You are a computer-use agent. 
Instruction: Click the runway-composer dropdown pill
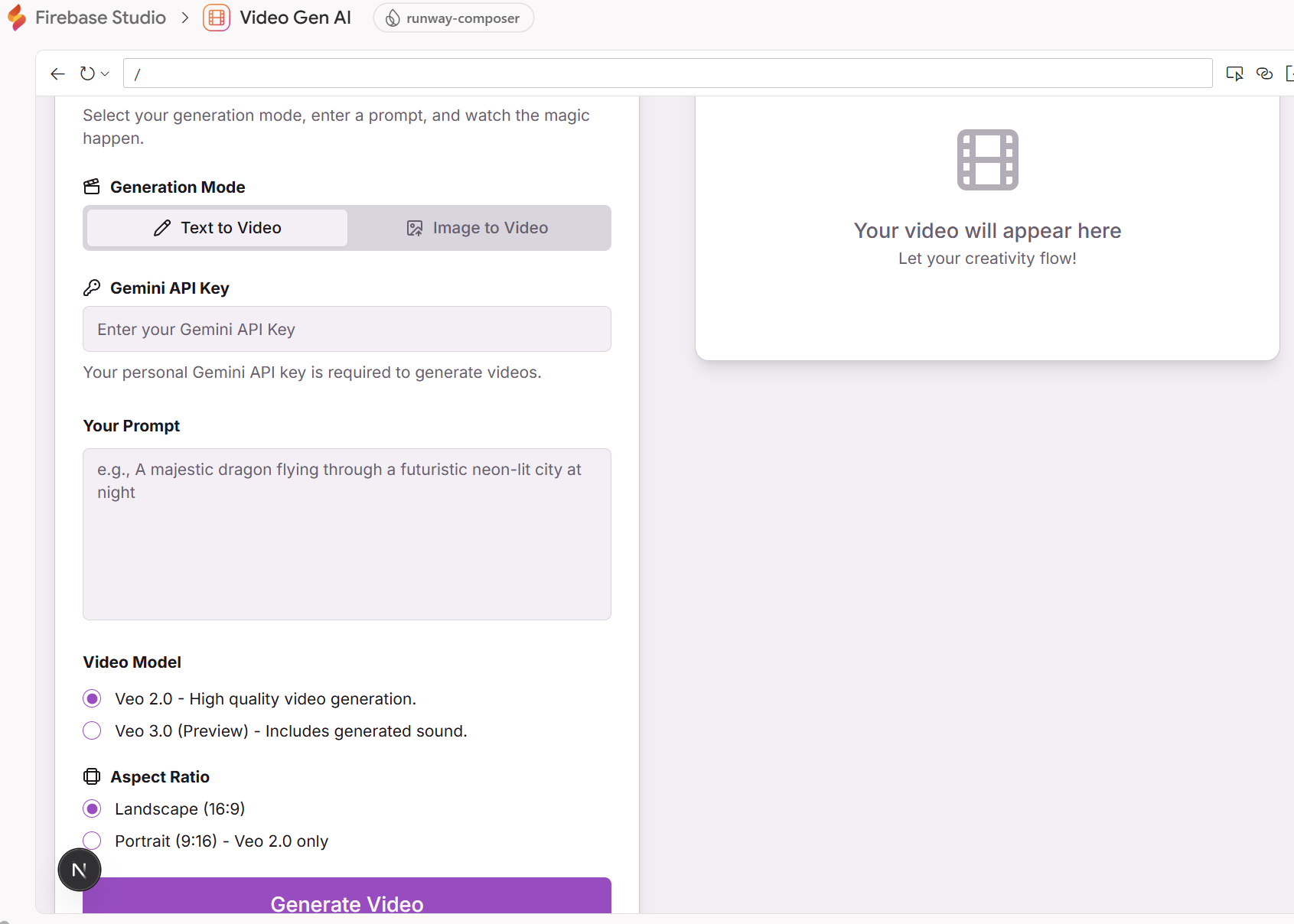pos(453,18)
